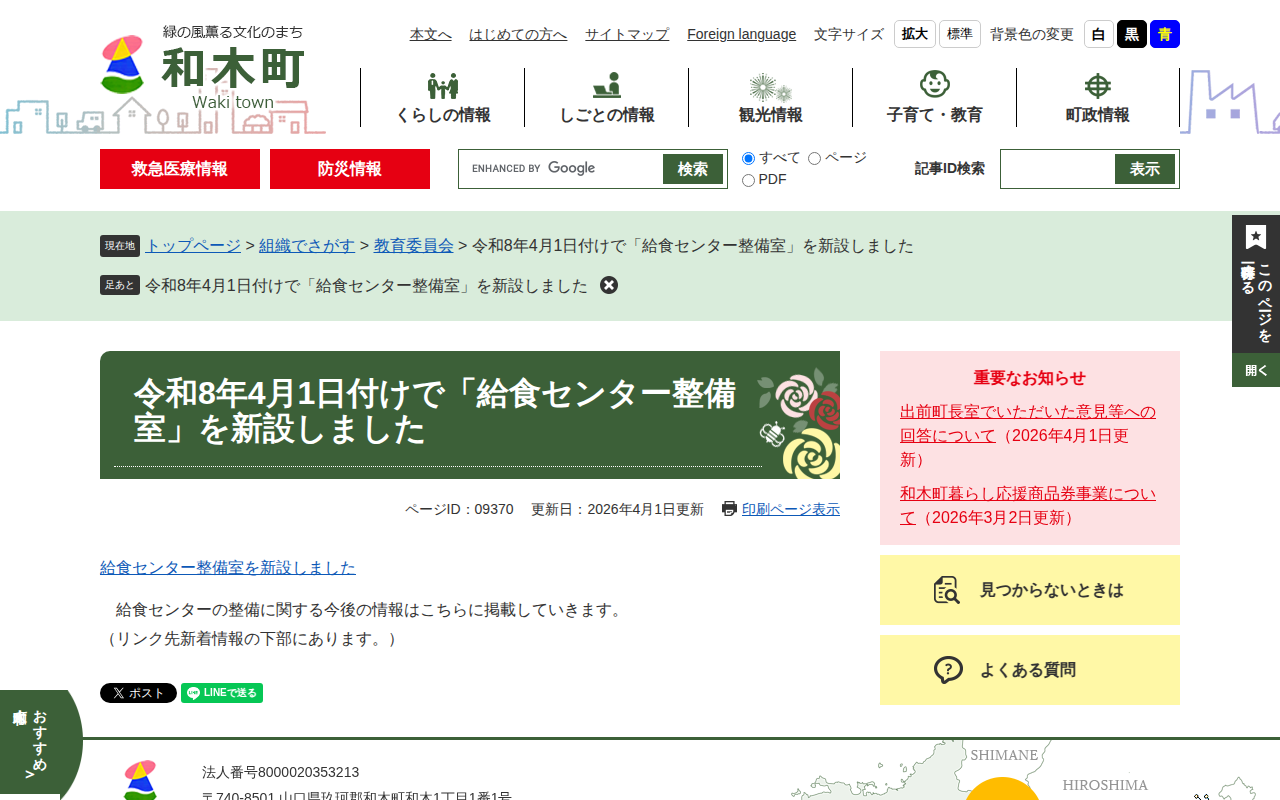Viewport: 1280px width, 800px height.
Task: Select the PDF radio option
Action: pos(748,180)
